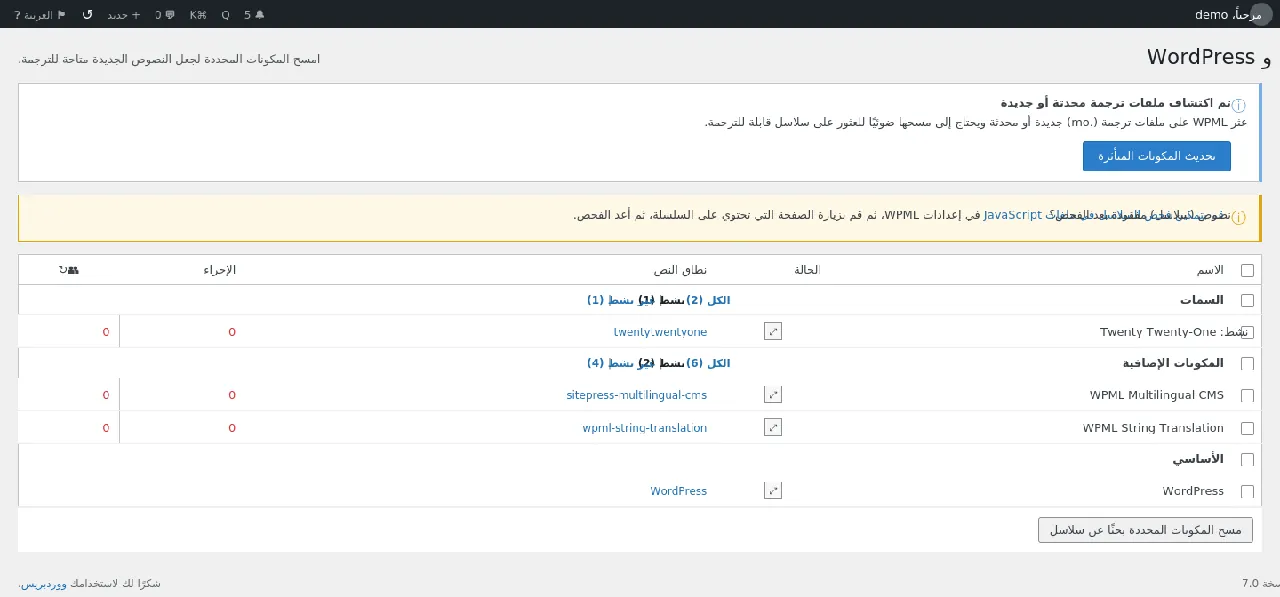Click the search magnifier in admin bar
The width and height of the screenshot is (1280, 597).
click(225, 15)
